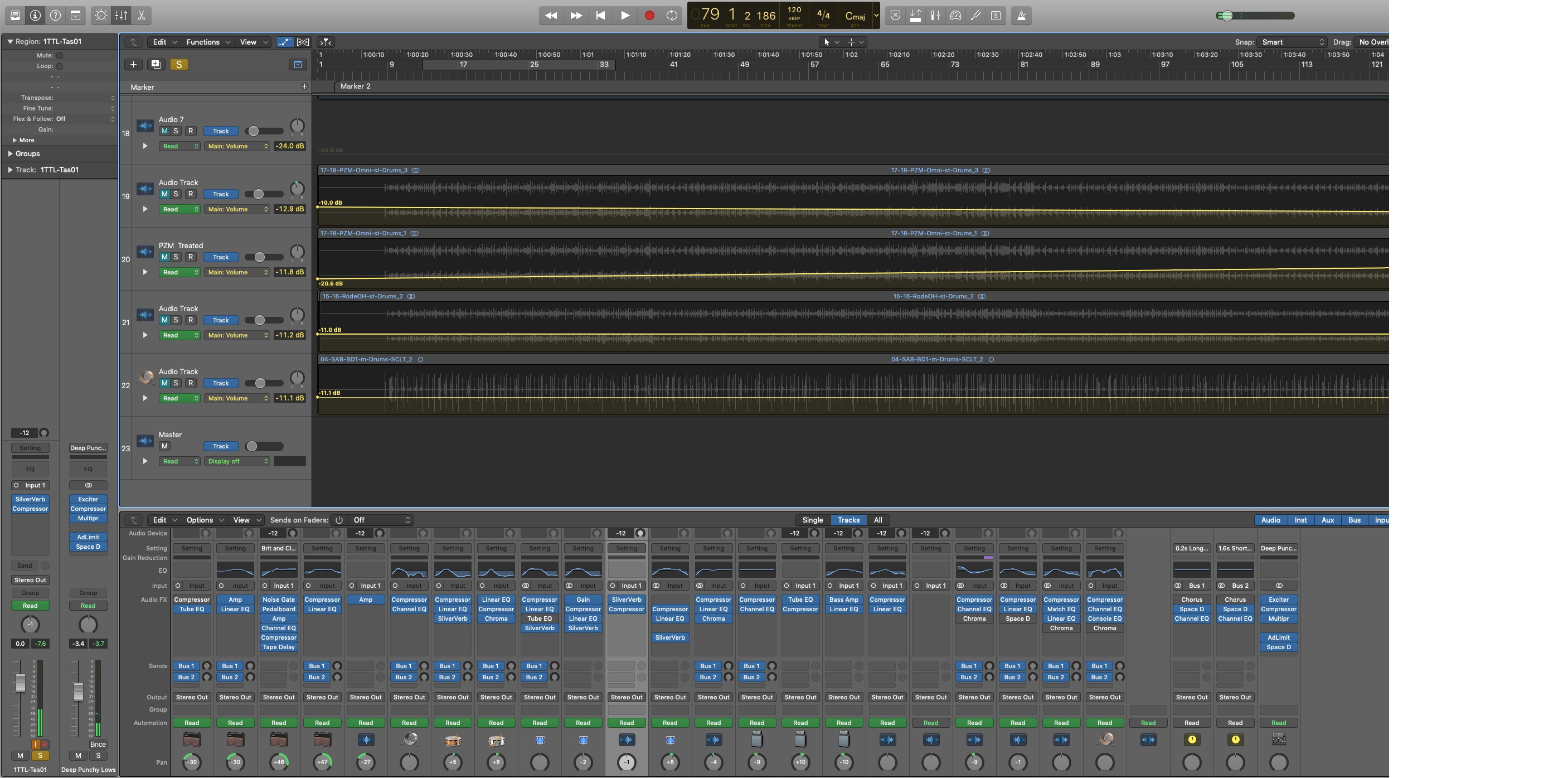Mute the Deep Punchy Lows inspector strip
Viewport: 1568px width, 778px height.
78,756
